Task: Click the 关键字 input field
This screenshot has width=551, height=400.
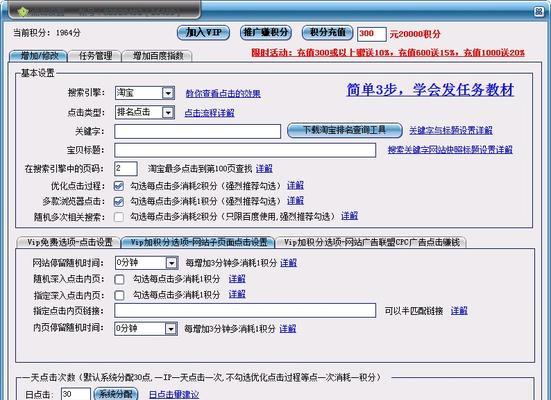Action: (x=197, y=131)
